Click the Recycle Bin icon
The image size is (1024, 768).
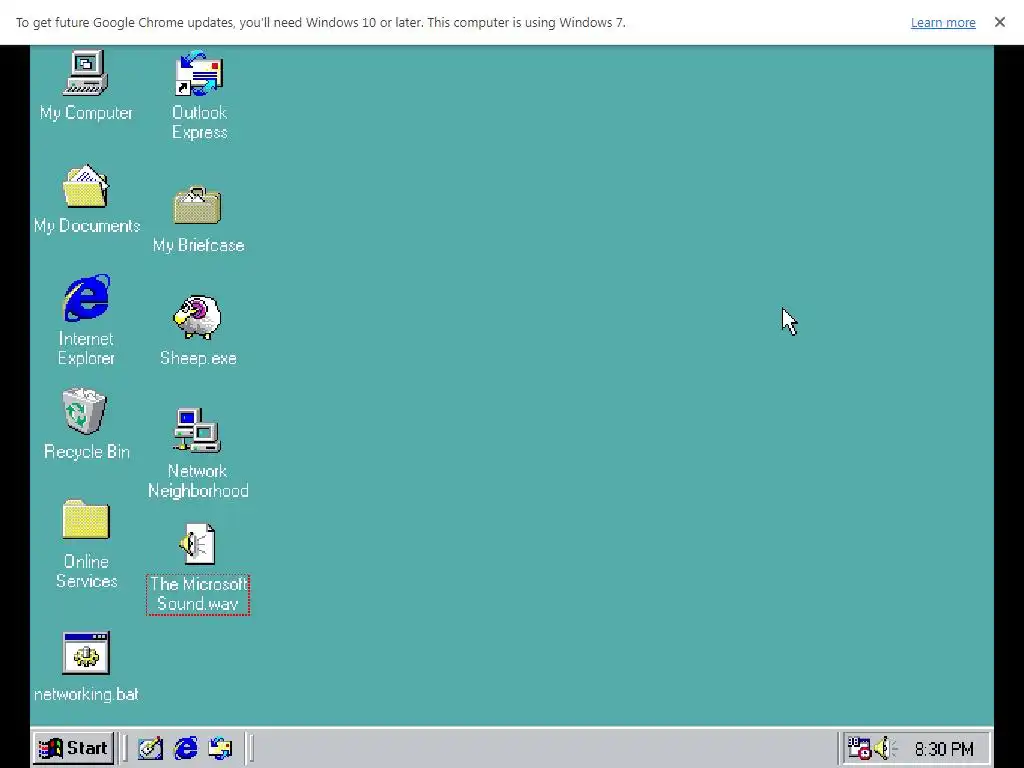[84, 411]
